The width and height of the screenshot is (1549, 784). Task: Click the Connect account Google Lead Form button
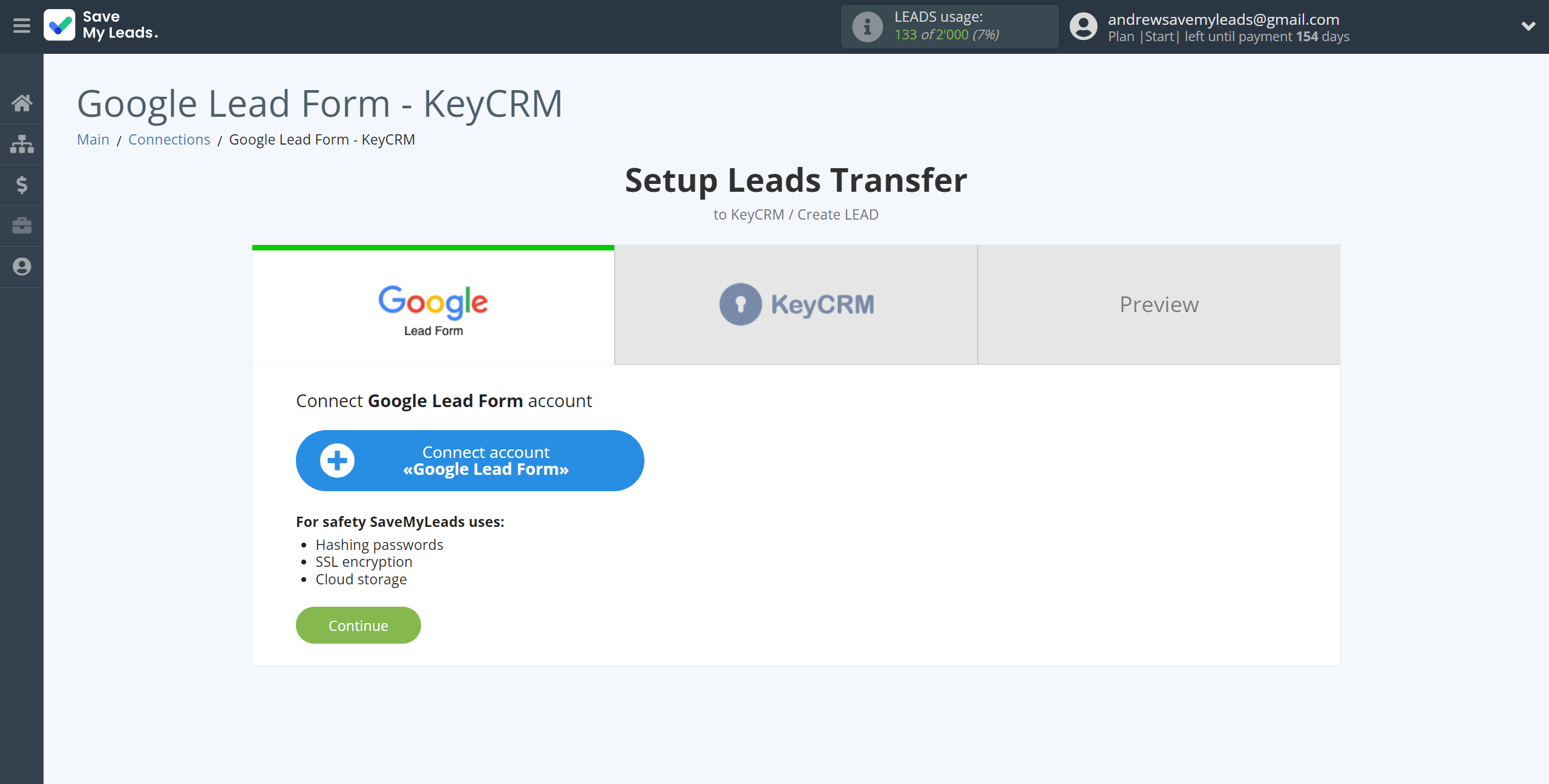(x=470, y=460)
